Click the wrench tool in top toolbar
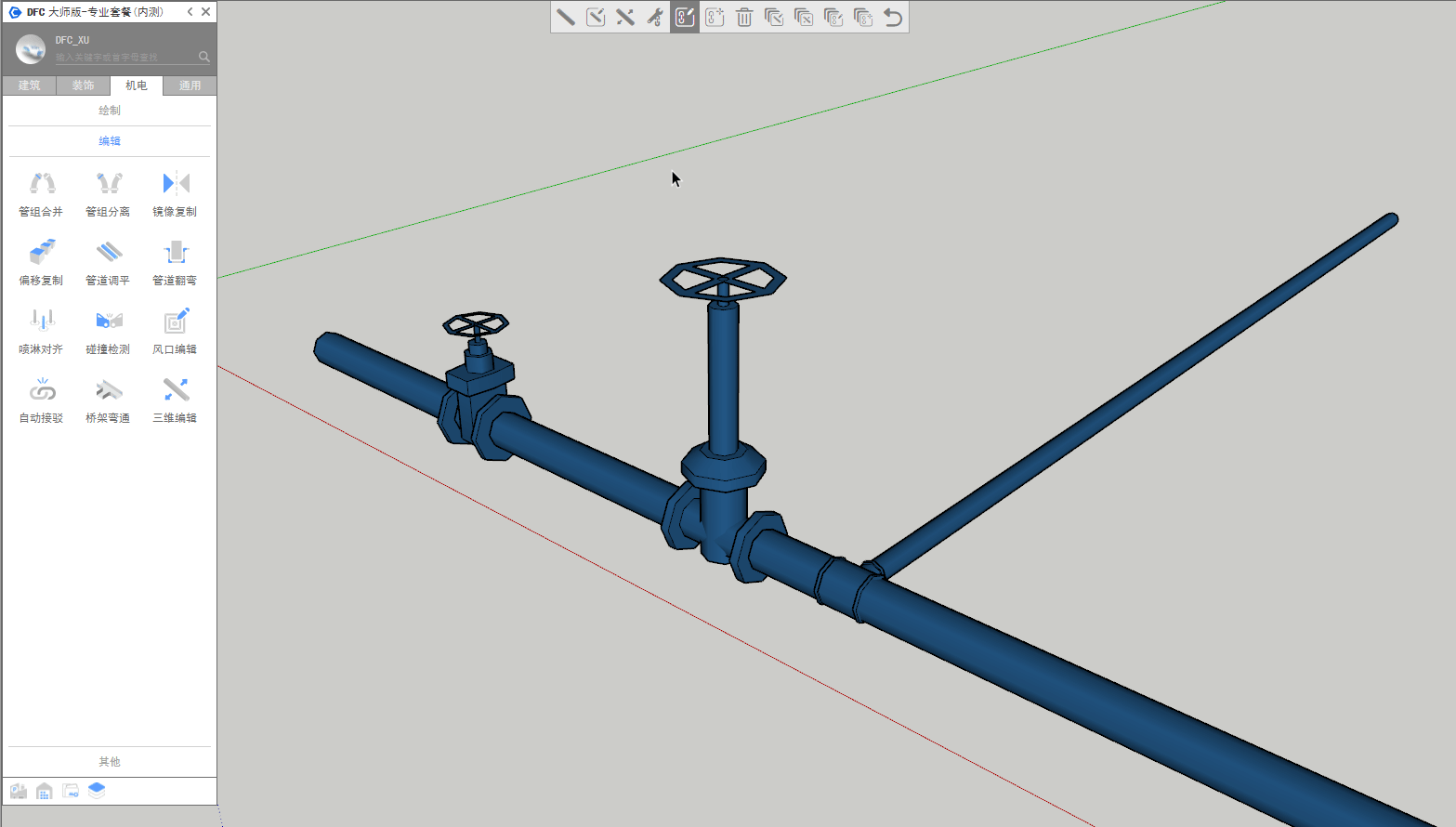Image resolution: width=1456 pixels, height=827 pixels. tap(655, 18)
